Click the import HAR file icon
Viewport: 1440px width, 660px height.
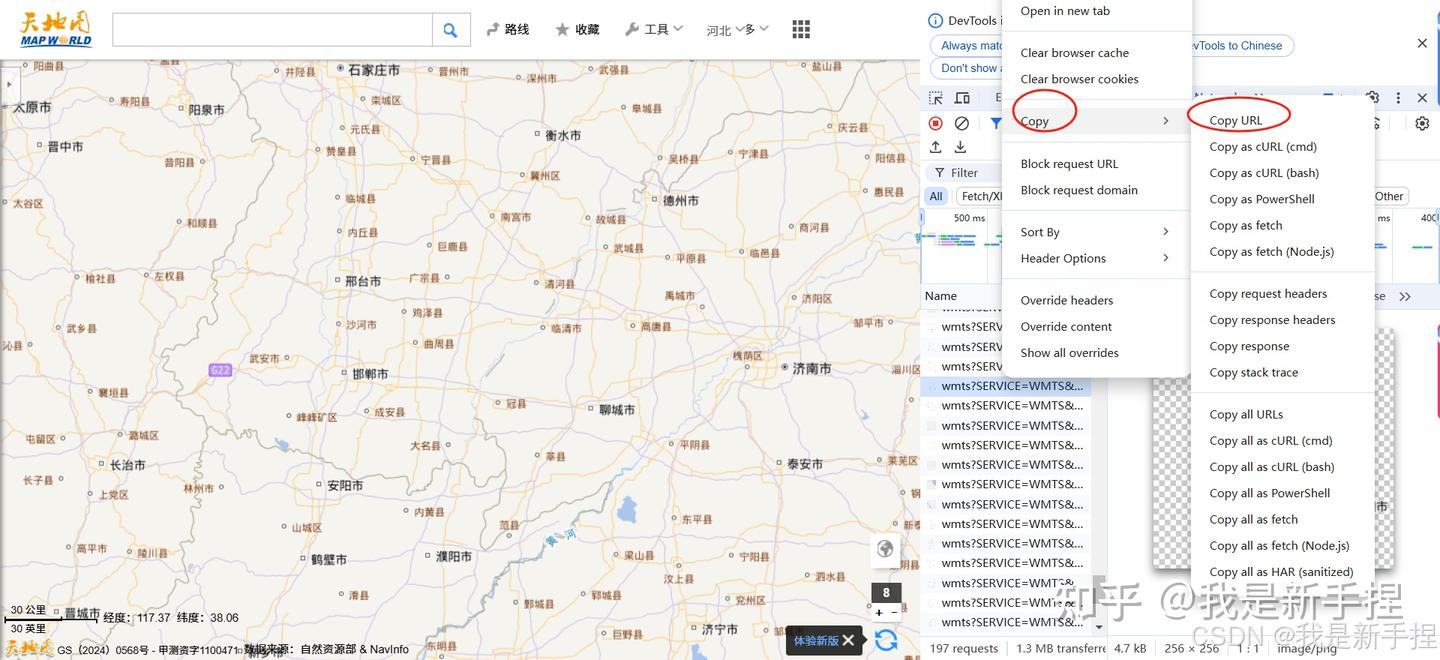point(936,146)
